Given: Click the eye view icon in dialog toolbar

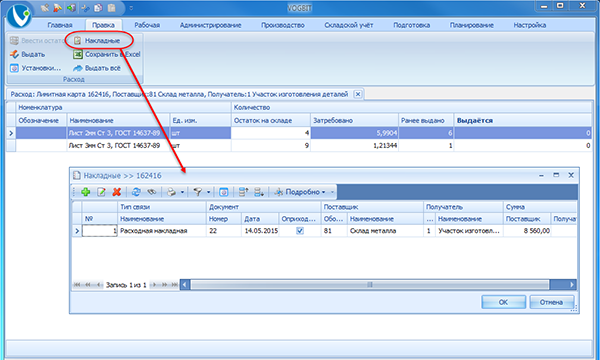Looking at the screenshot, I should (152, 192).
